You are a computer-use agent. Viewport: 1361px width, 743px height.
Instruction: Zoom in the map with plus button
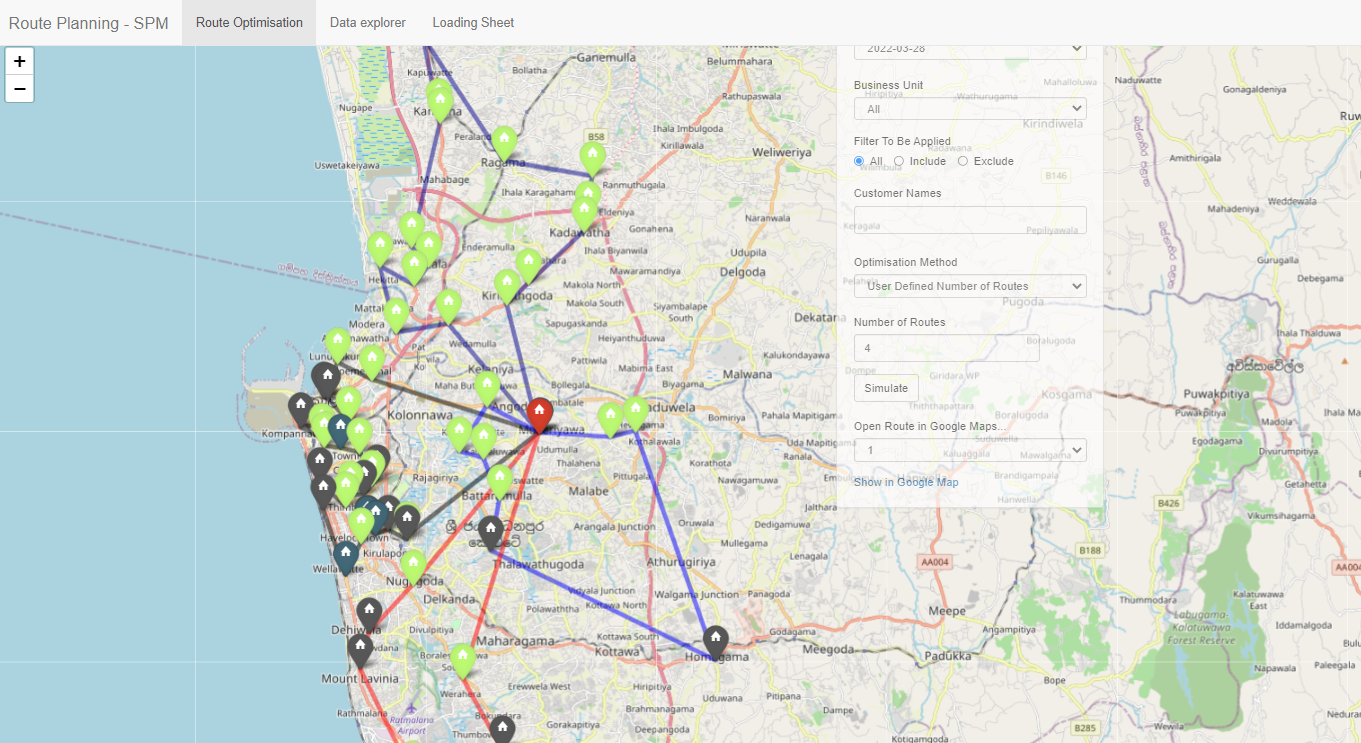tap(20, 61)
